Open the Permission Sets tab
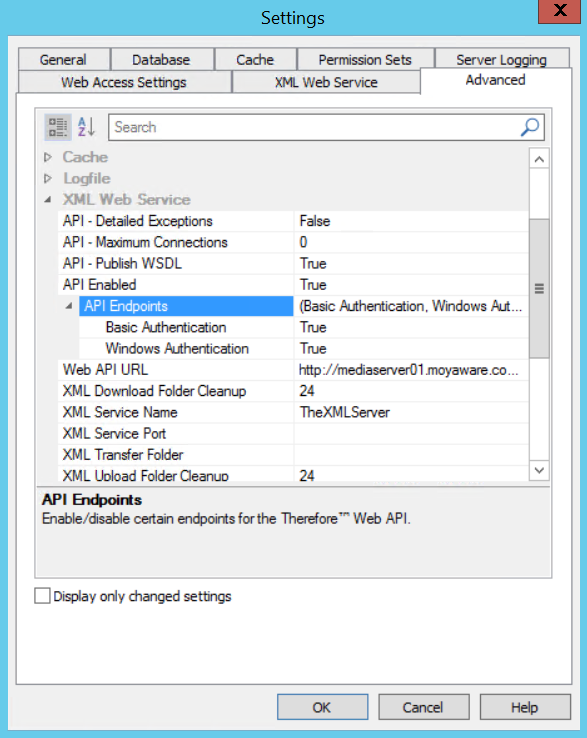This screenshot has height=738, width=587. (x=365, y=60)
